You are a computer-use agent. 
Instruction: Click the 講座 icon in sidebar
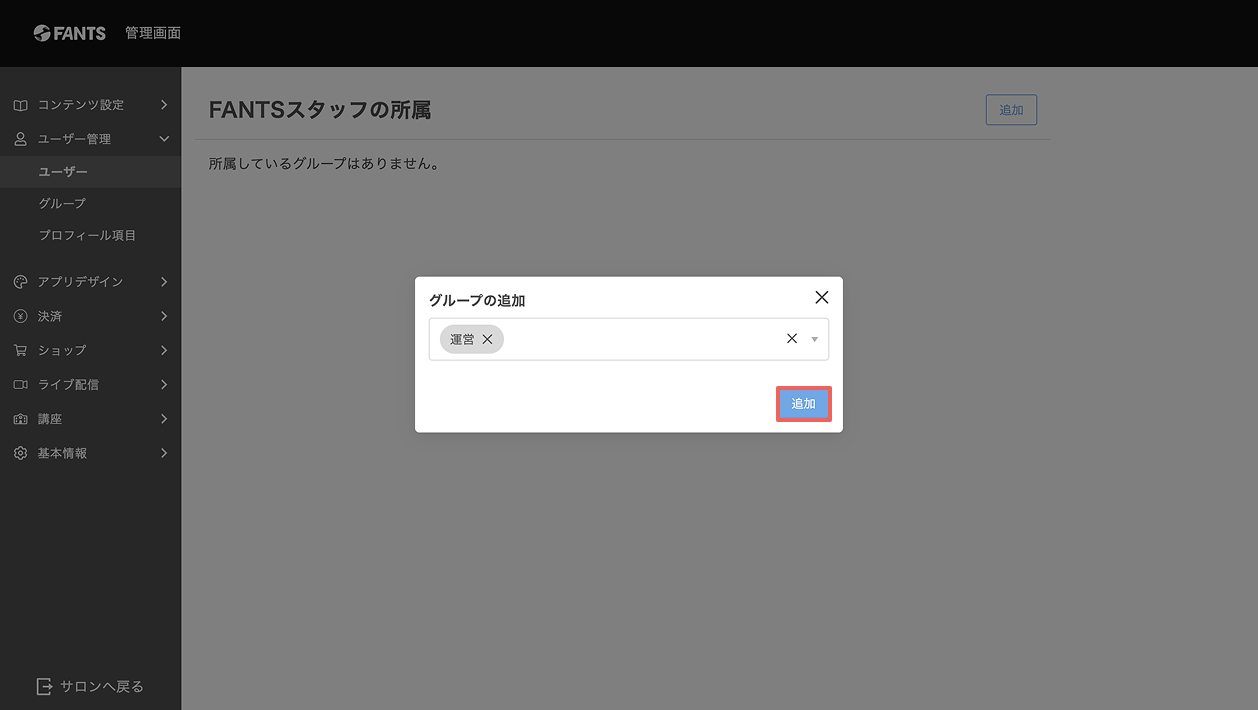coord(20,419)
